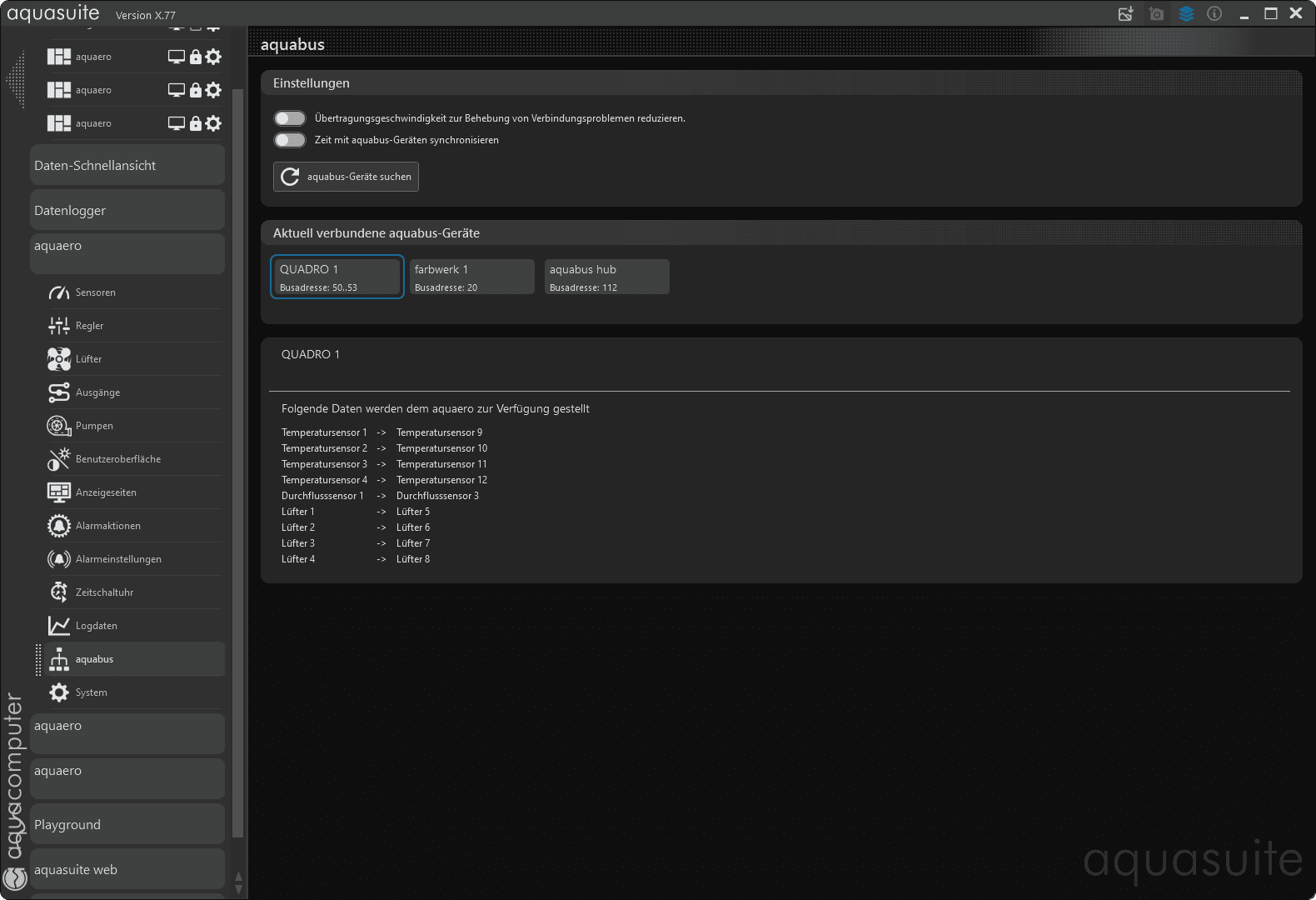Select the aquabus hub device card

click(606, 277)
